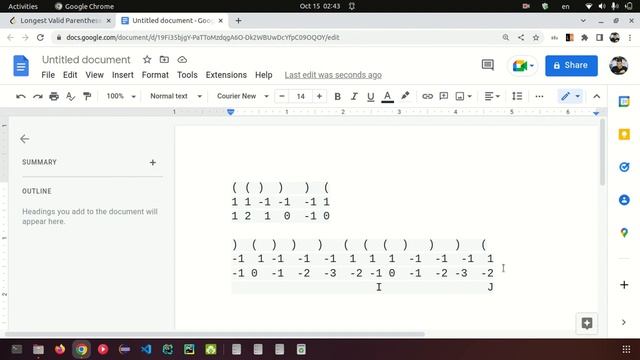Switch to Longest Valid Parentheses tab
This screenshot has height=360, width=640.
click(x=60, y=20)
